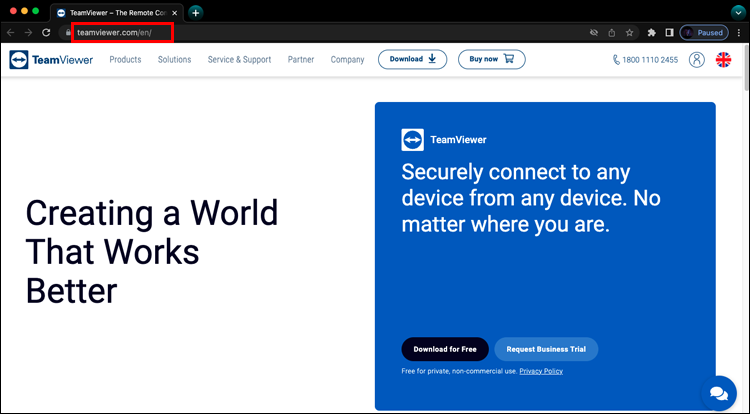The image size is (750, 414).
Task: Toggle the browser side panel icon
Action: coord(669,33)
